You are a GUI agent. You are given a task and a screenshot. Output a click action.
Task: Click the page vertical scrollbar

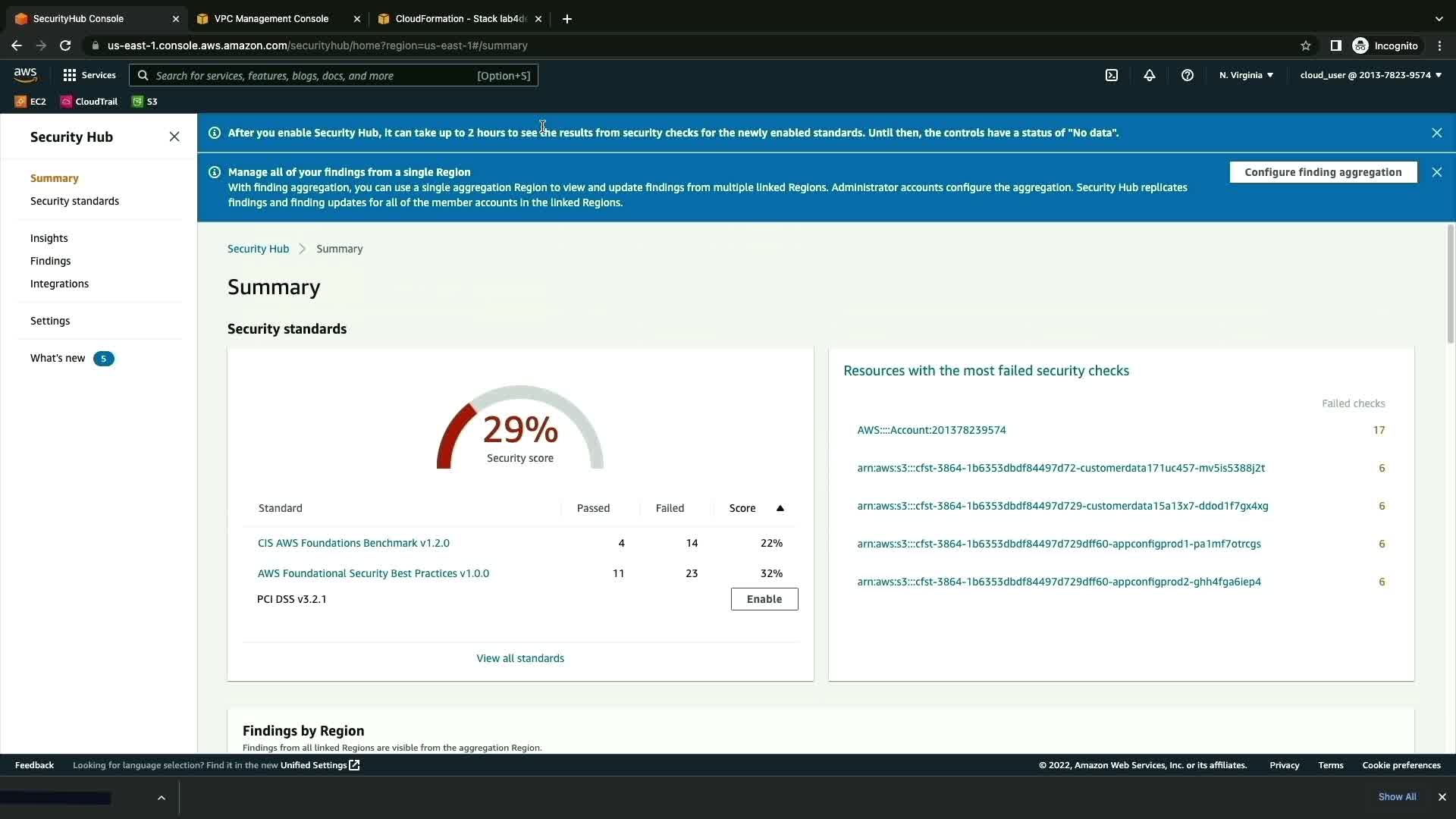pos(1450,284)
